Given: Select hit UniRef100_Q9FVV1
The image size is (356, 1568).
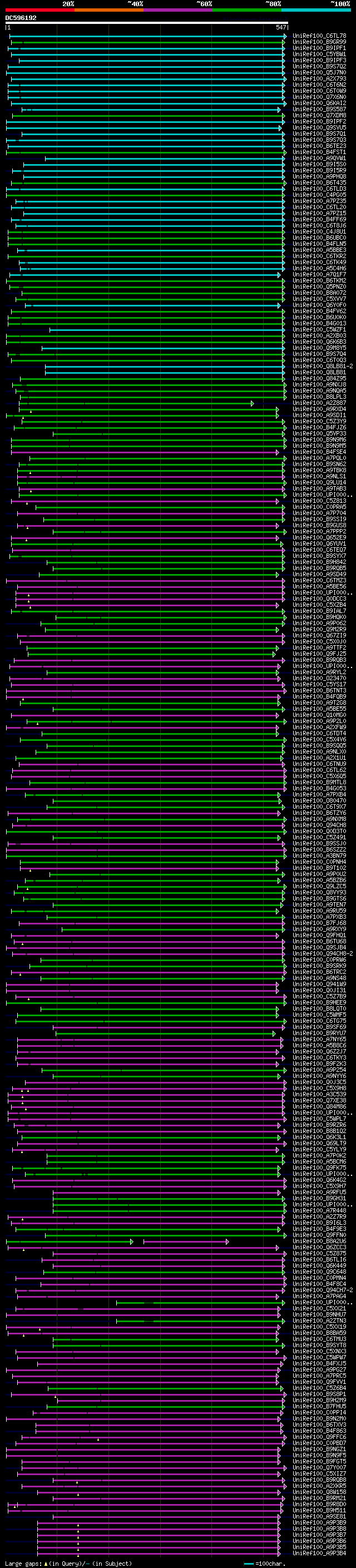Looking at the screenshot, I should [319, 1382].
